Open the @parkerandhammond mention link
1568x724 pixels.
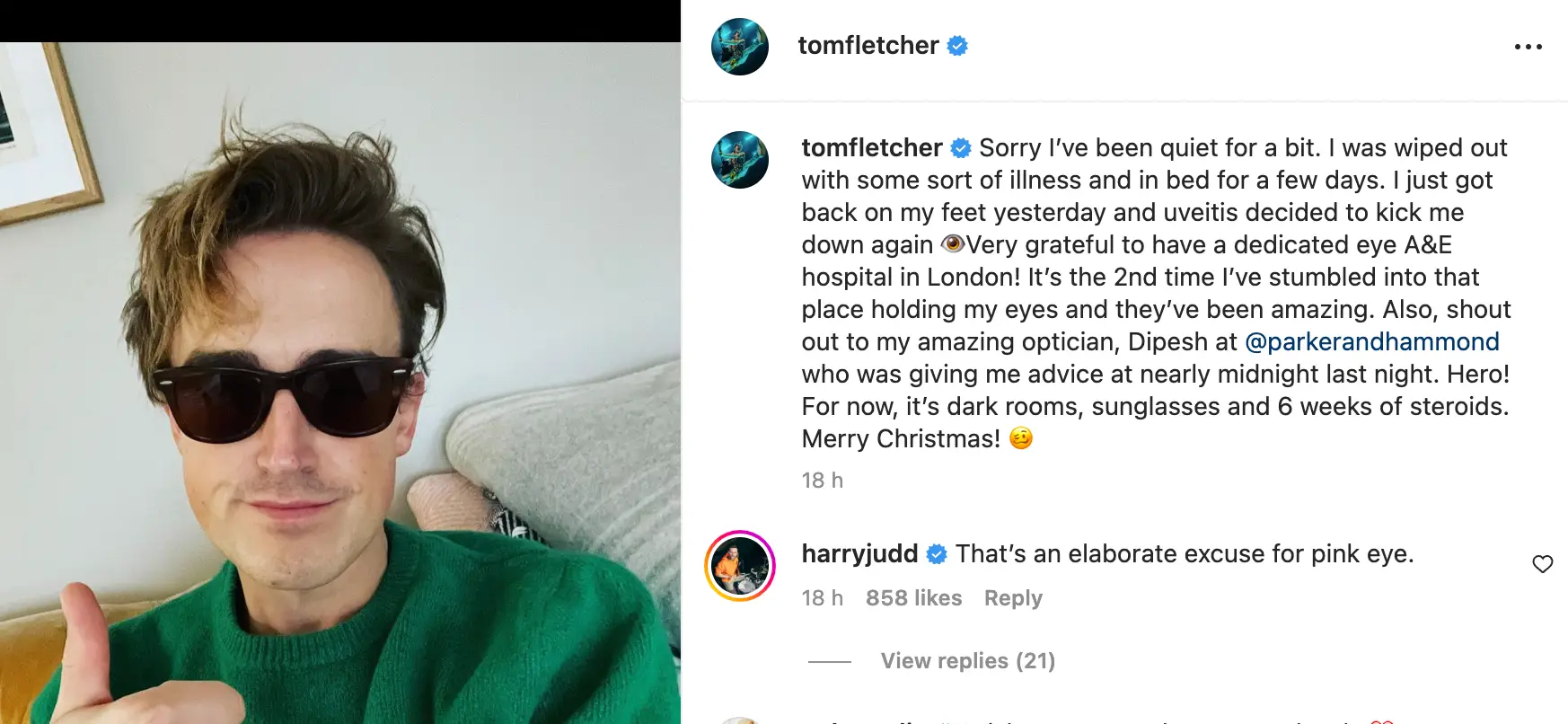pos(1373,341)
